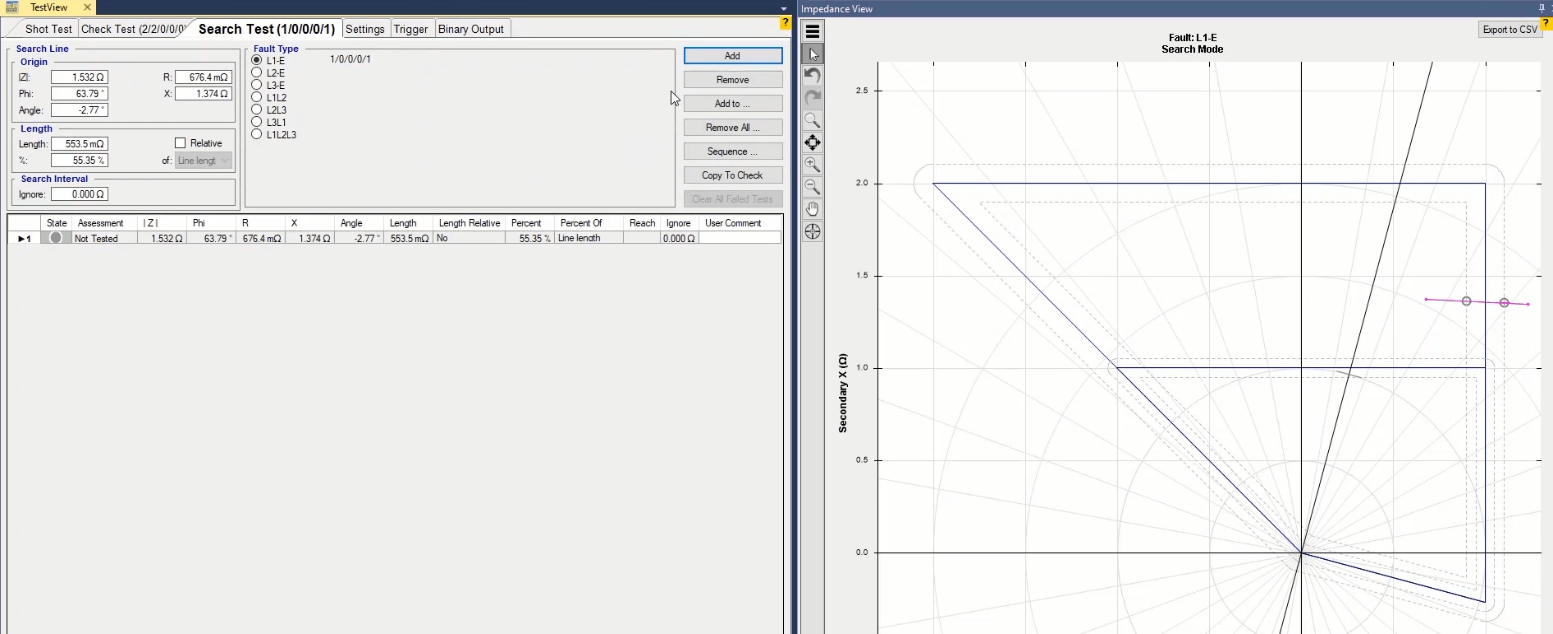Viewport: 1553px width, 634px height.
Task: Switch to the Shot Test tab
Action: point(48,29)
